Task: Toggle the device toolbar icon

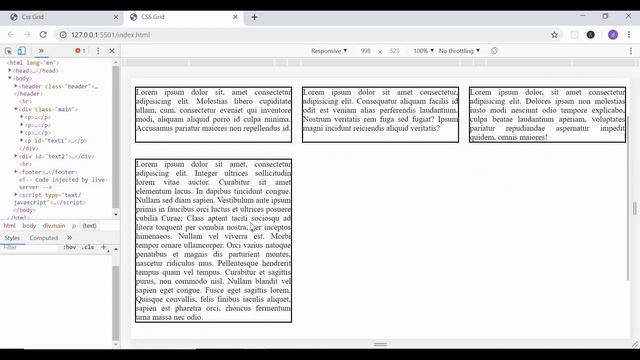Action: [x=22, y=51]
